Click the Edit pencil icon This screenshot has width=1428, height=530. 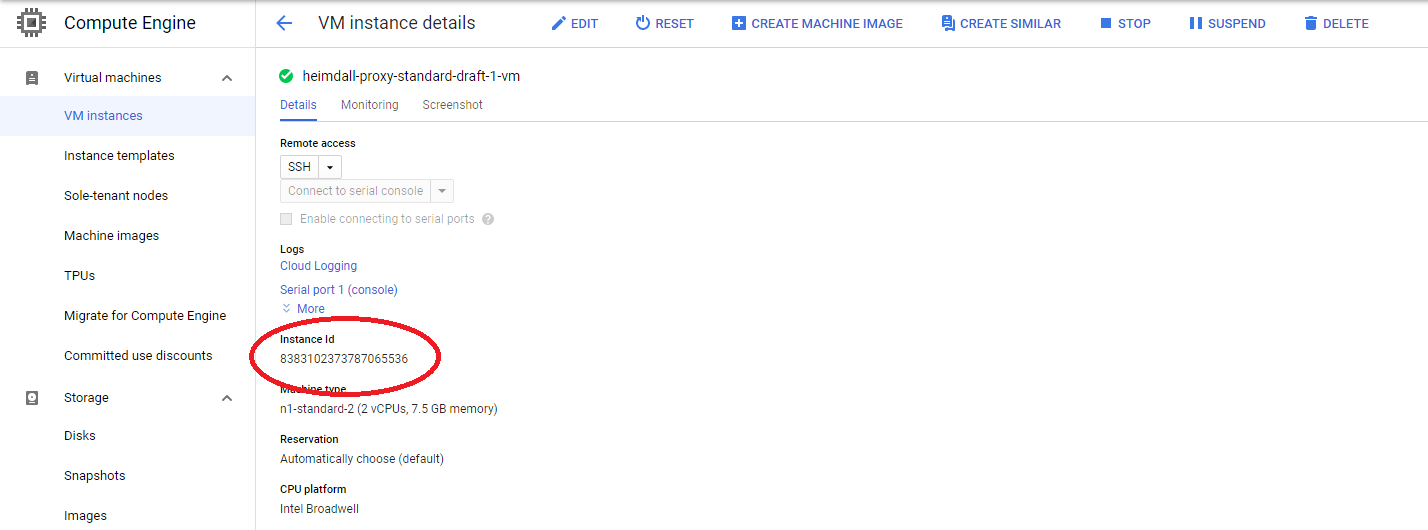(x=559, y=23)
